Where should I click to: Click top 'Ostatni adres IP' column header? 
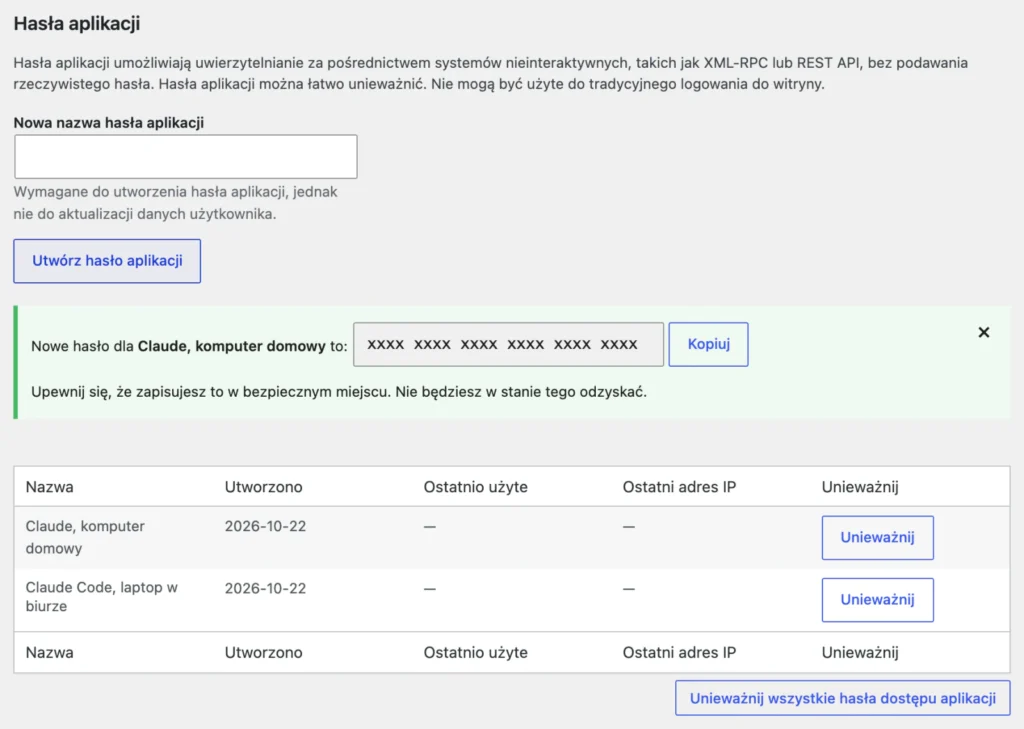pyautogui.click(x=679, y=487)
